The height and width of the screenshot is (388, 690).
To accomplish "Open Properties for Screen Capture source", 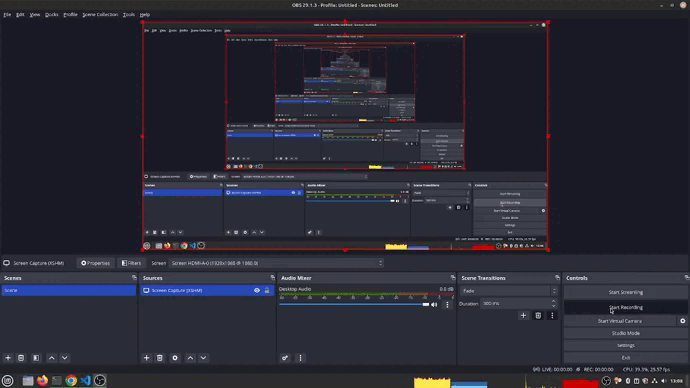I will (95, 263).
